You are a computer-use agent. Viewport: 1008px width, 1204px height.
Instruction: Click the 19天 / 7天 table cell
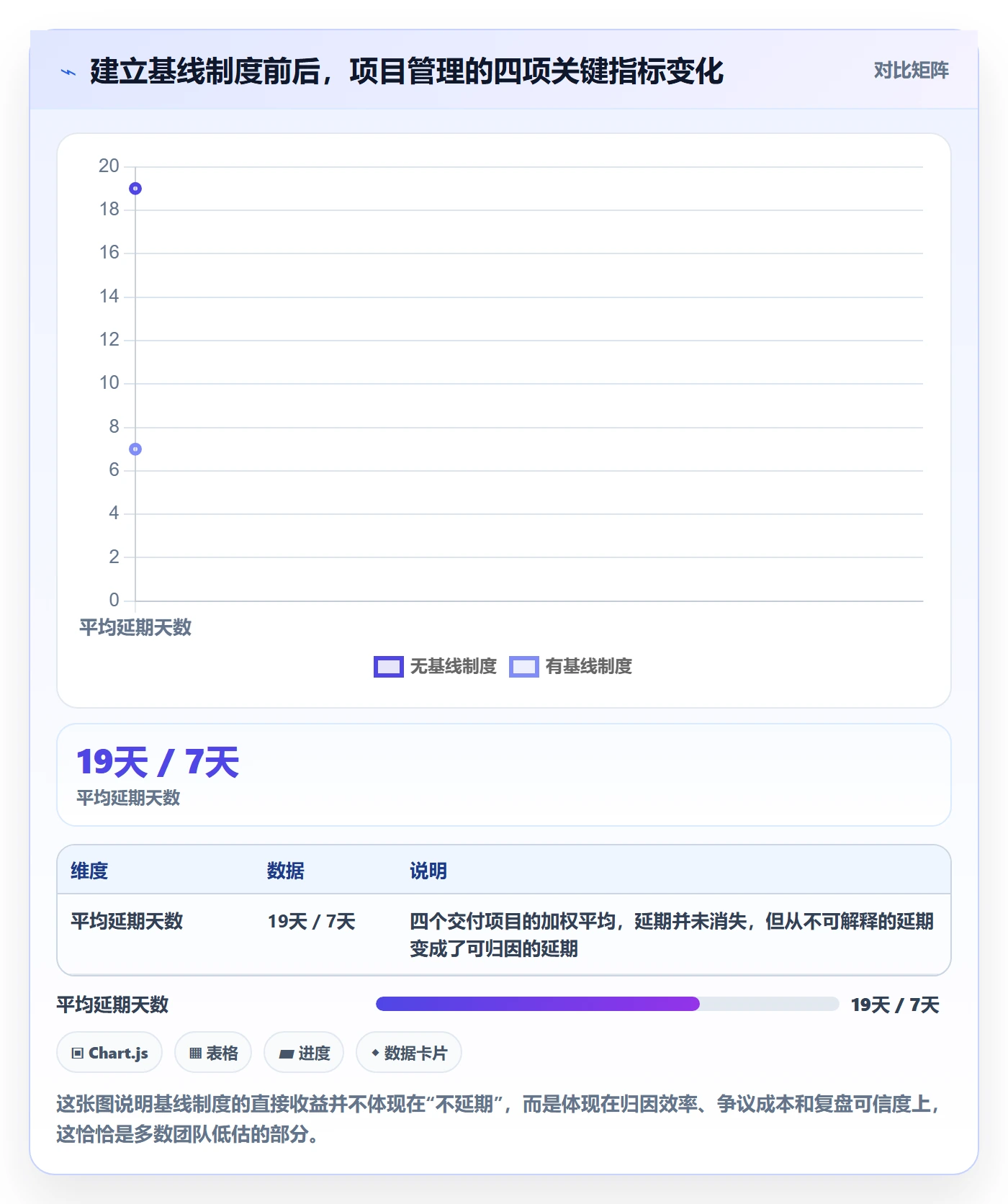(x=312, y=921)
